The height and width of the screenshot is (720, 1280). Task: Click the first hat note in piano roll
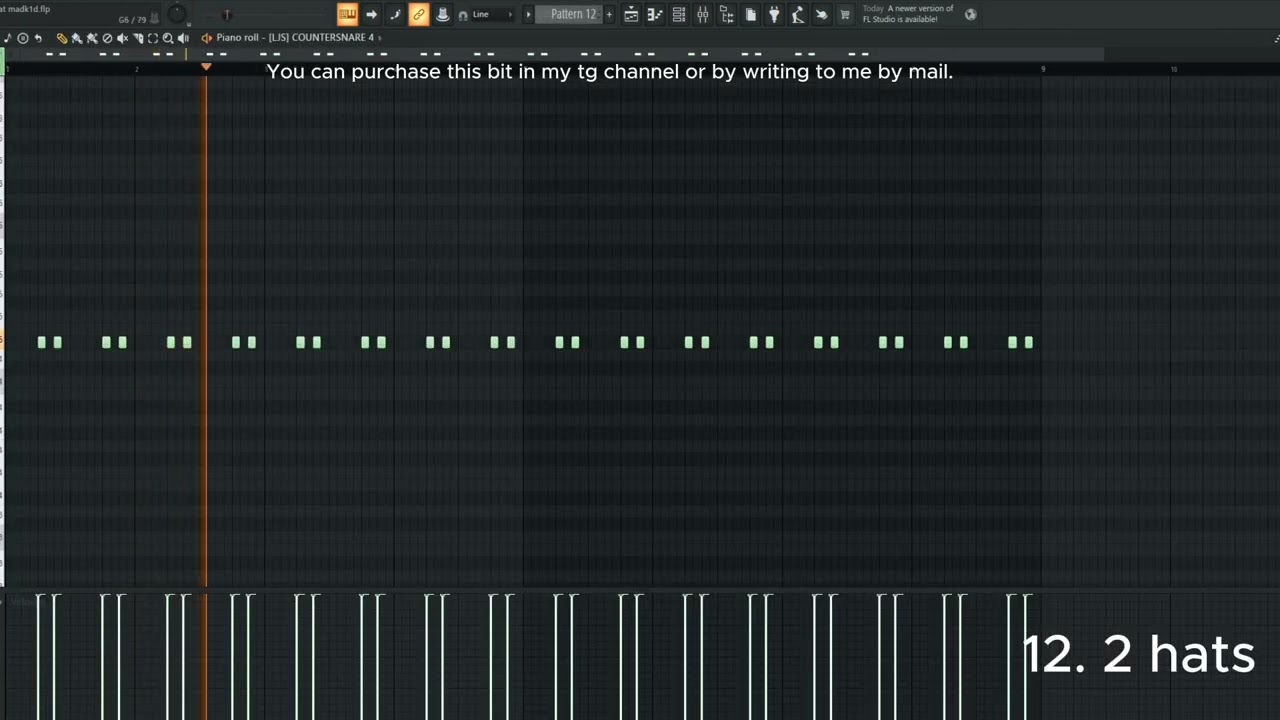(42, 342)
